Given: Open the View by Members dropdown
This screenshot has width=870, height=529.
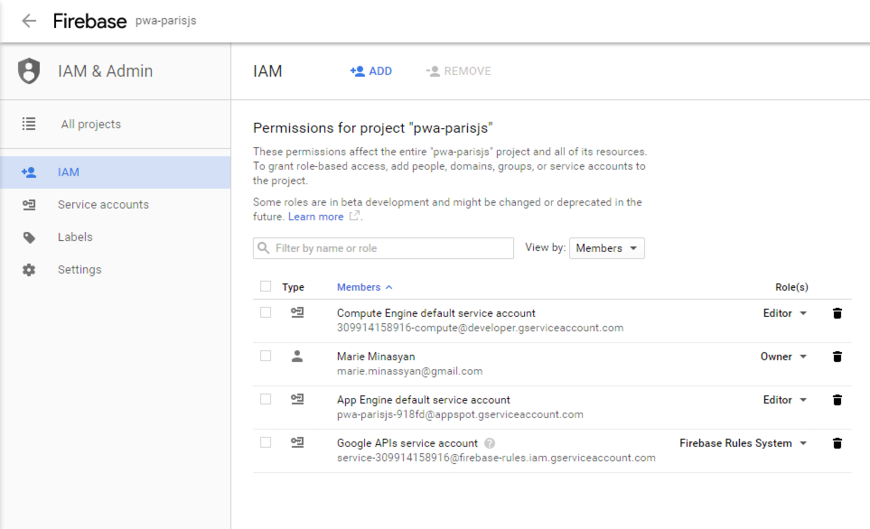Looking at the screenshot, I should tap(606, 248).
